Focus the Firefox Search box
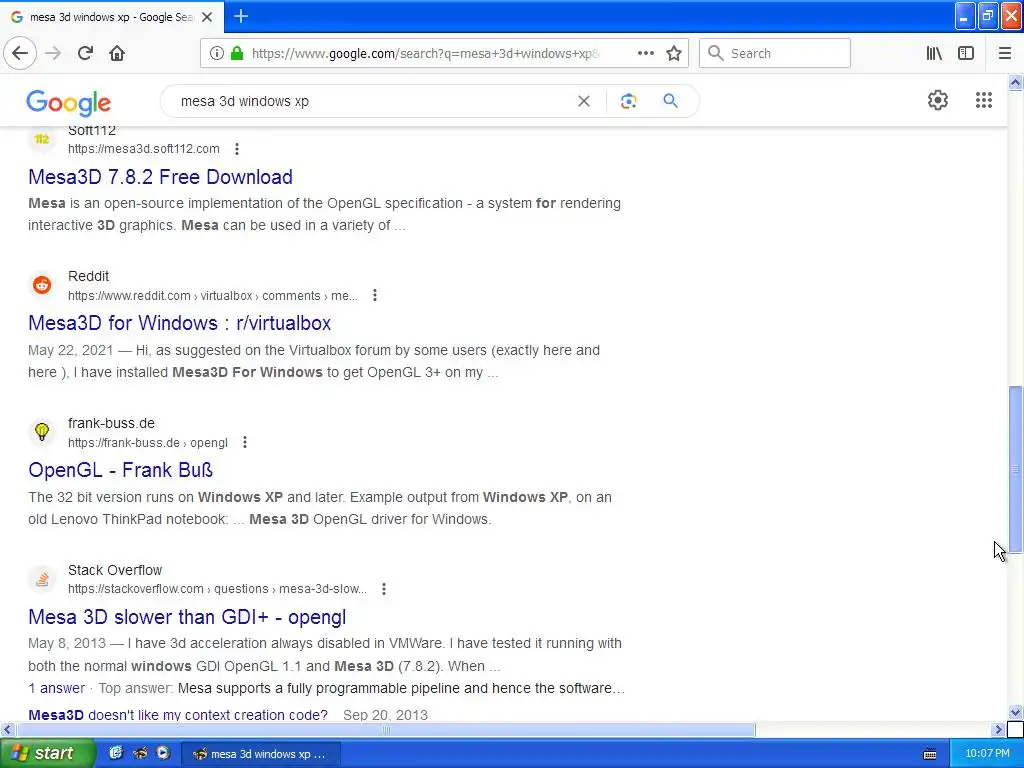This screenshot has height=768, width=1024. 775,53
